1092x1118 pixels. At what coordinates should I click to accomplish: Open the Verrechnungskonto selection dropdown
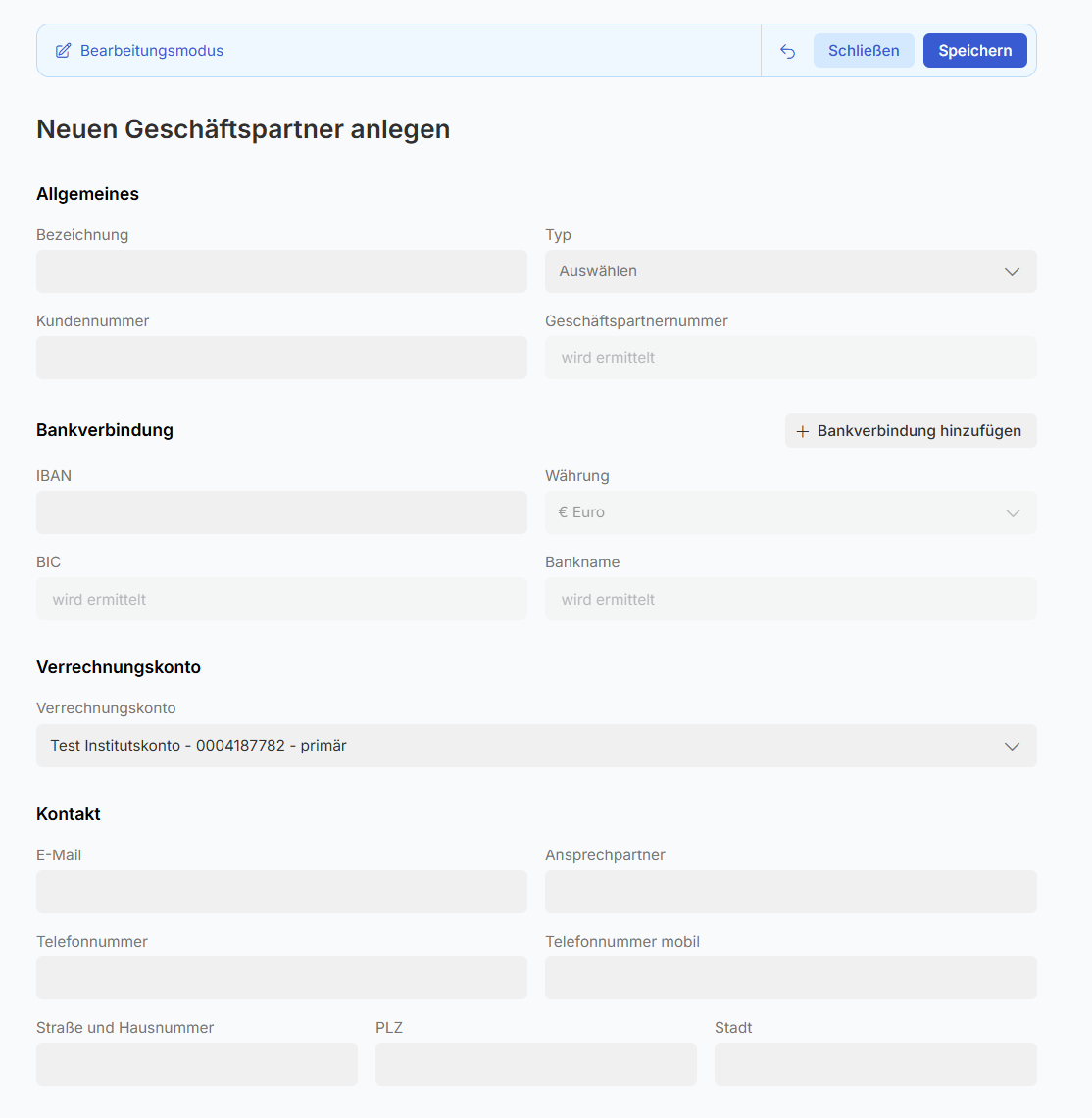tap(536, 746)
